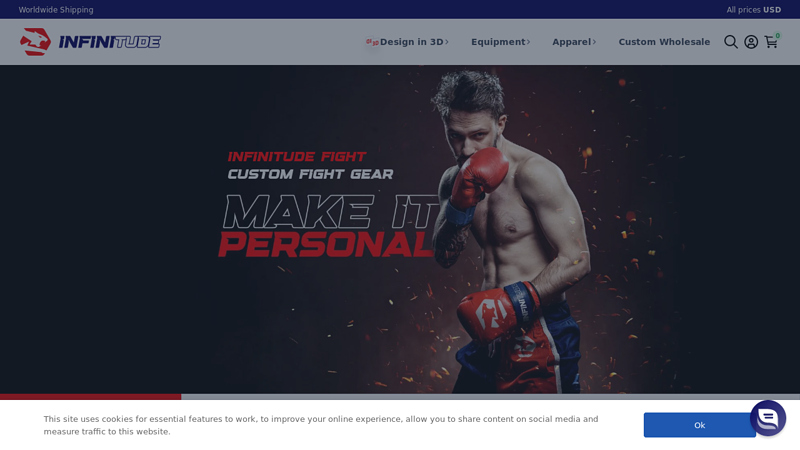Expand the Design in 3D menu
800x450 pixels.
tap(411, 42)
